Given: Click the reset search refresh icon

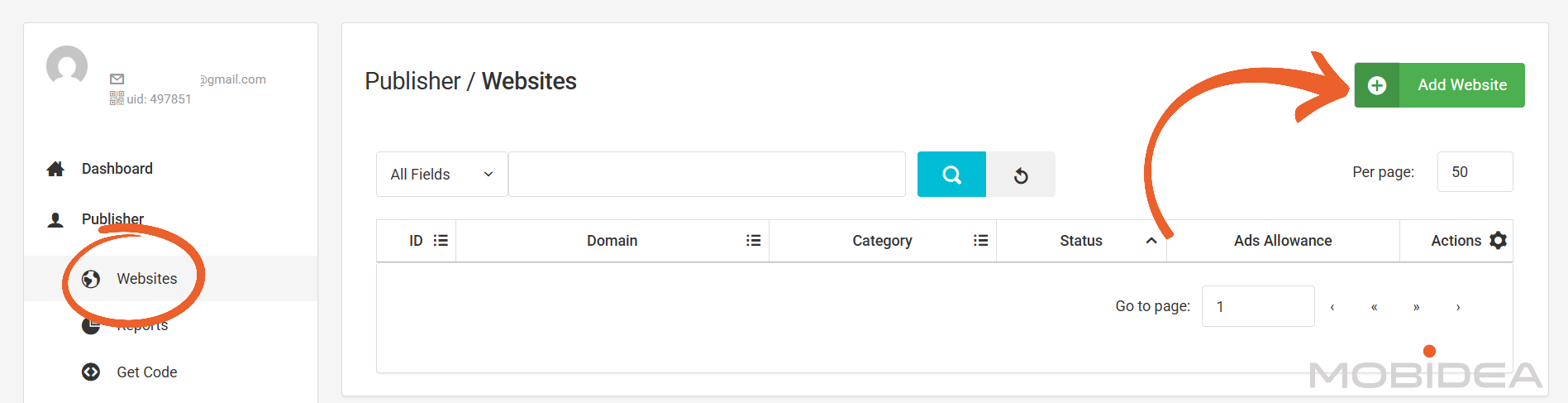Looking at the screenshot, I should coord(1021,175).
